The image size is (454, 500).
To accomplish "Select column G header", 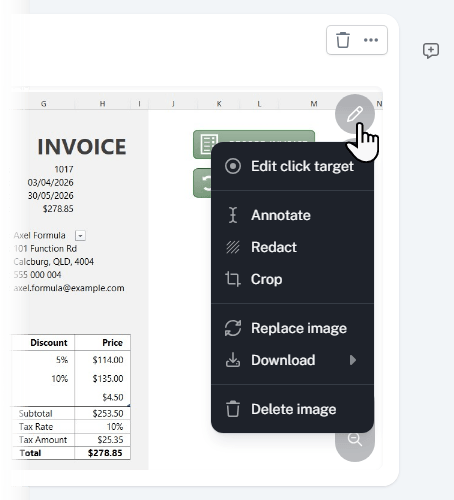I will click(x=44, y=104).
